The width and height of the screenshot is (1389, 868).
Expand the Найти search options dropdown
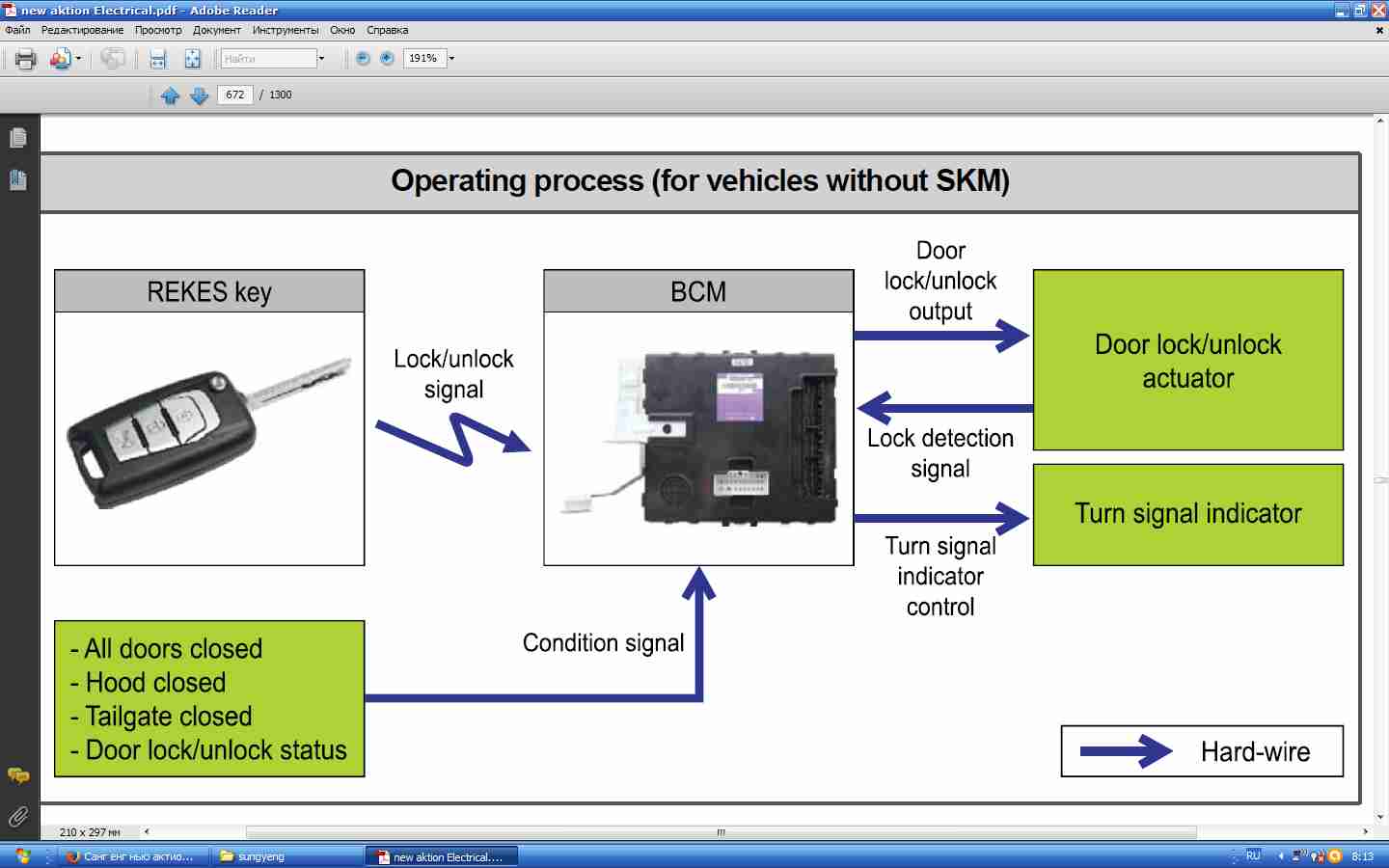[322, 59]
